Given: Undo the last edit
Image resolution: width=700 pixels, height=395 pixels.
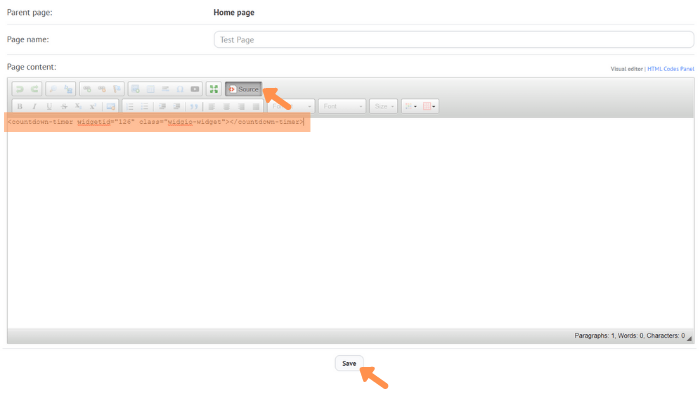Looking at the screenshot, I should coord(20,89).
